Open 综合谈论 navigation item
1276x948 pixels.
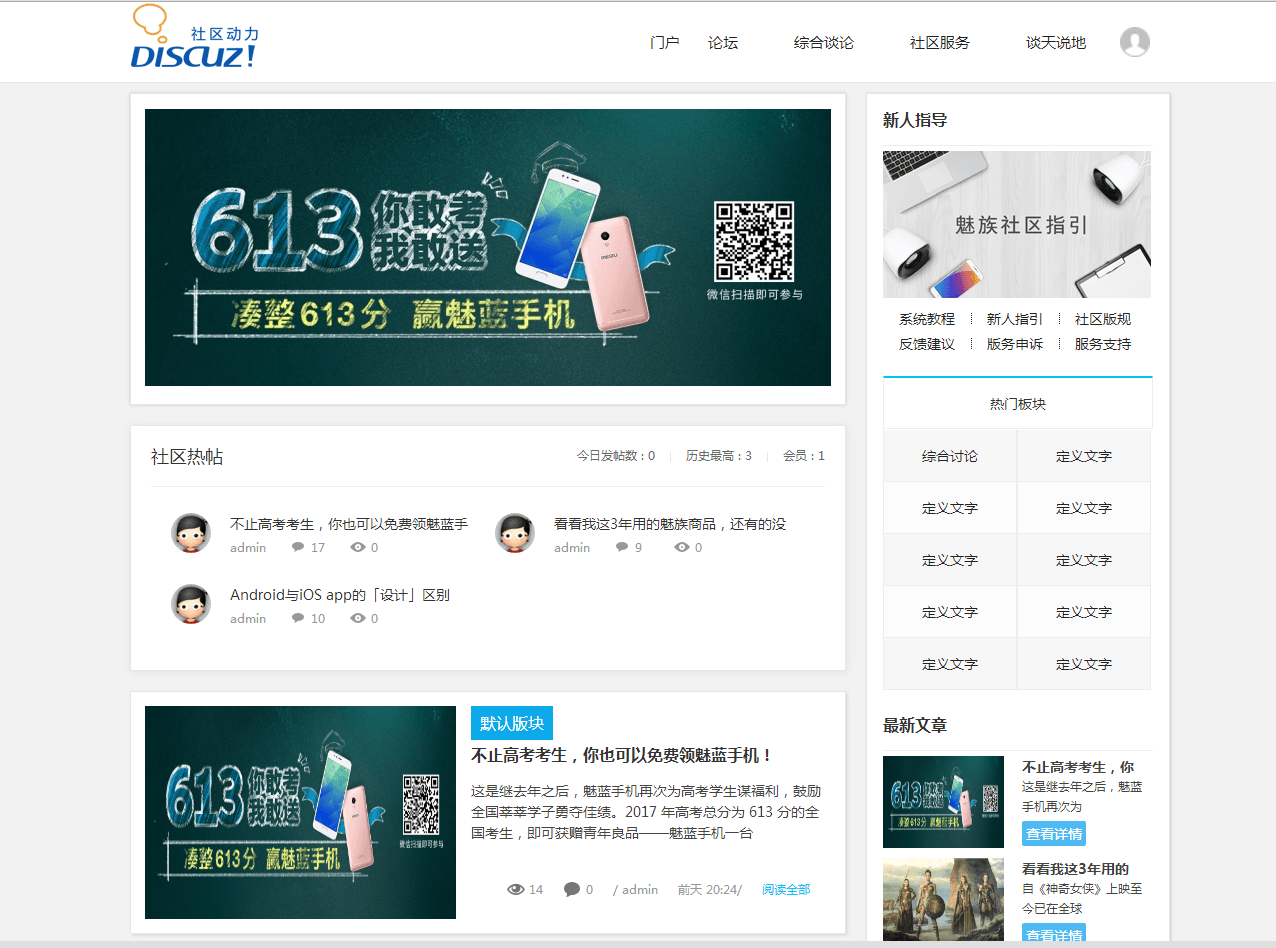824,43
